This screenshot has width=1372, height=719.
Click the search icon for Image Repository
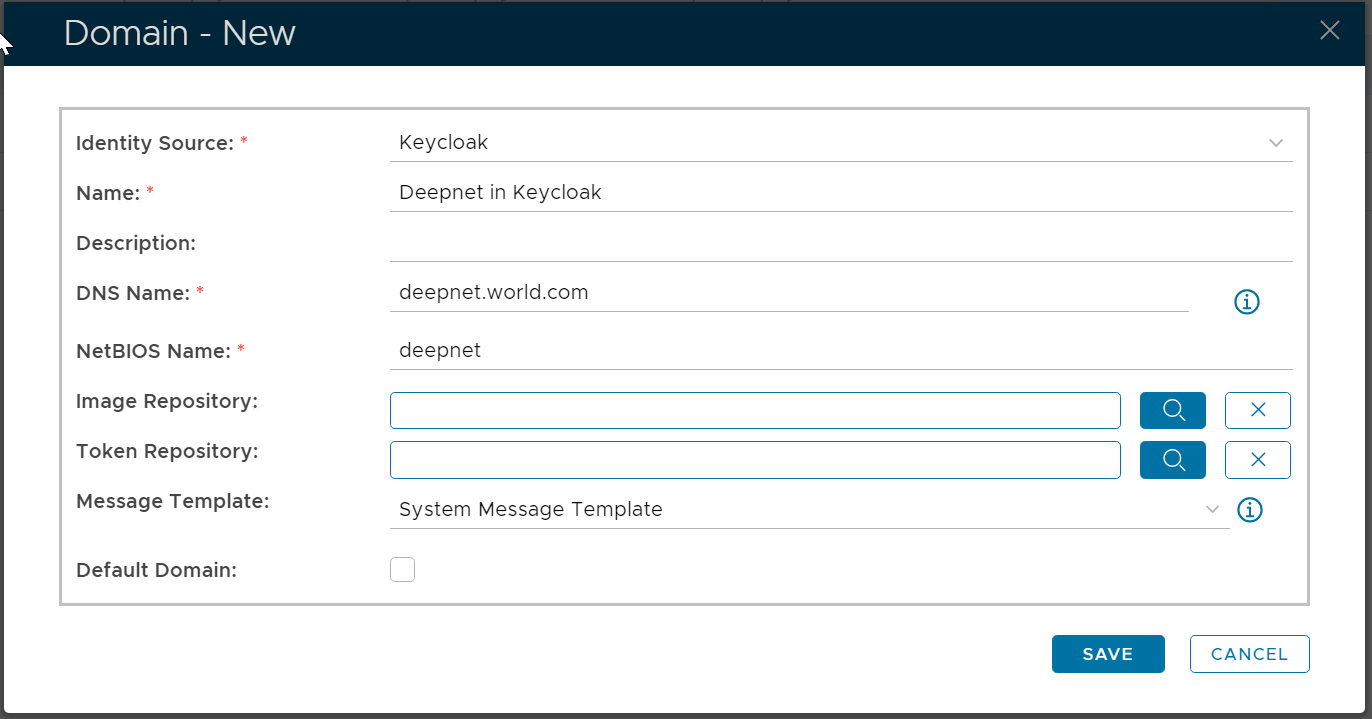pyautogui.click(x=1172, y=410)
